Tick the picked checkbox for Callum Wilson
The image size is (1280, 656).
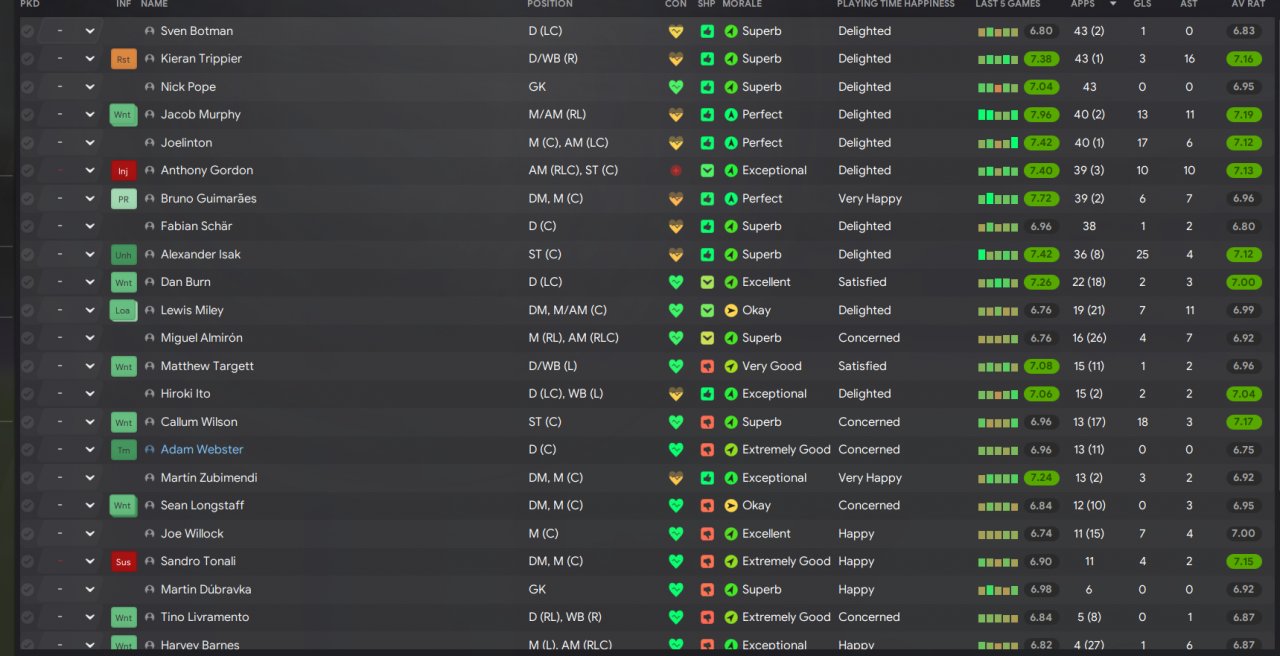coord(27,422)
